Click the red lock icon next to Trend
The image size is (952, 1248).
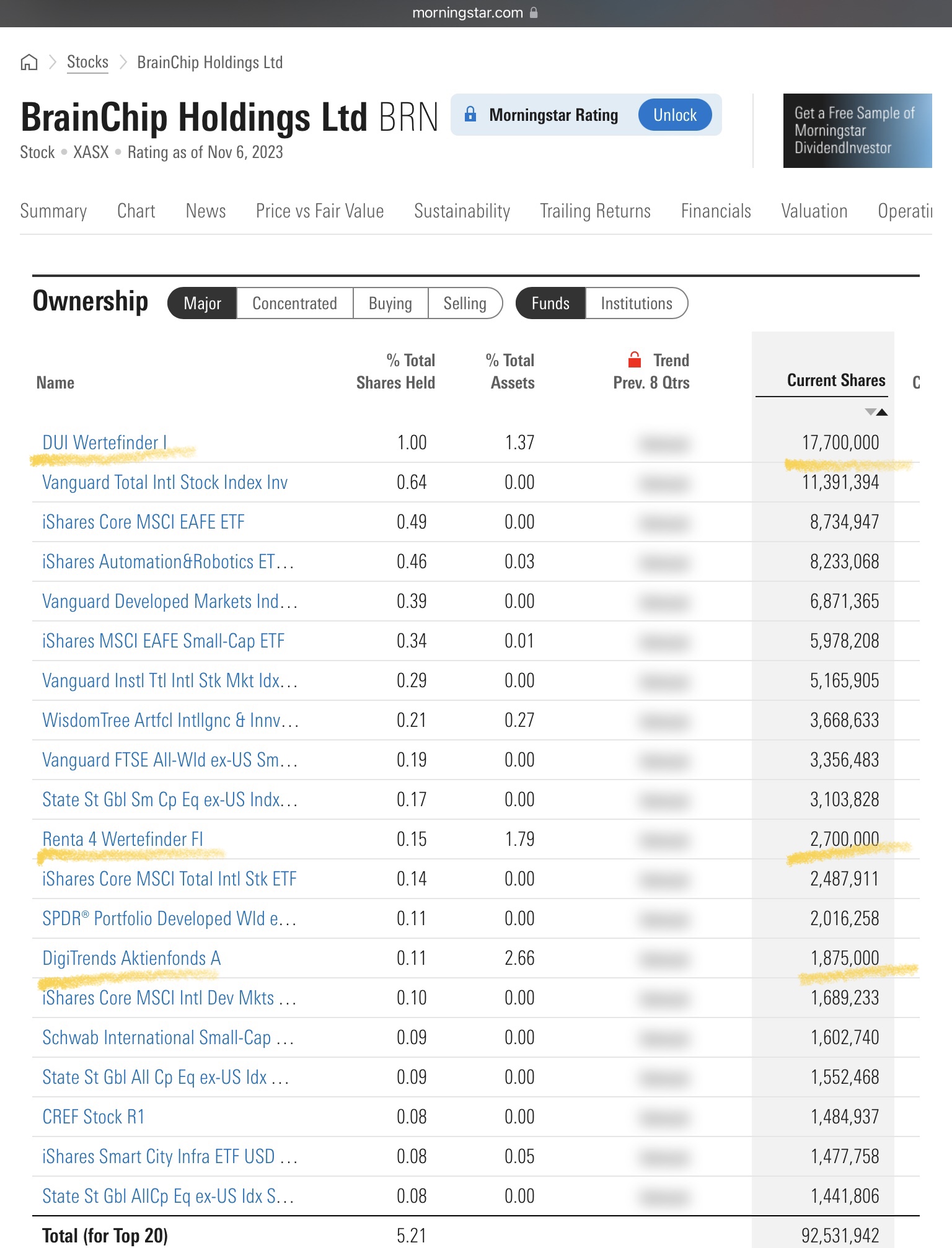point(634,360)
